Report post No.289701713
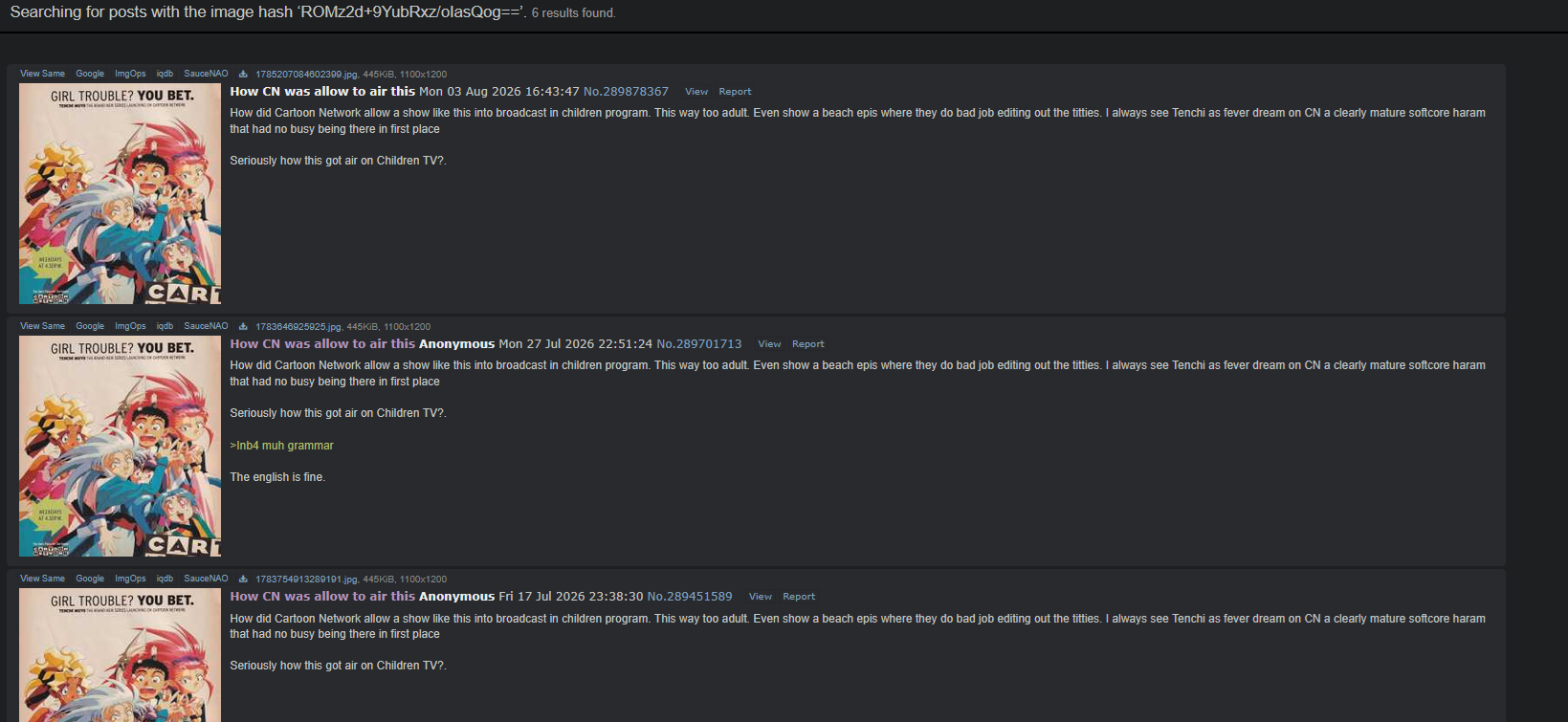The width and height of the screenshot is (1568, 722). 807,344
